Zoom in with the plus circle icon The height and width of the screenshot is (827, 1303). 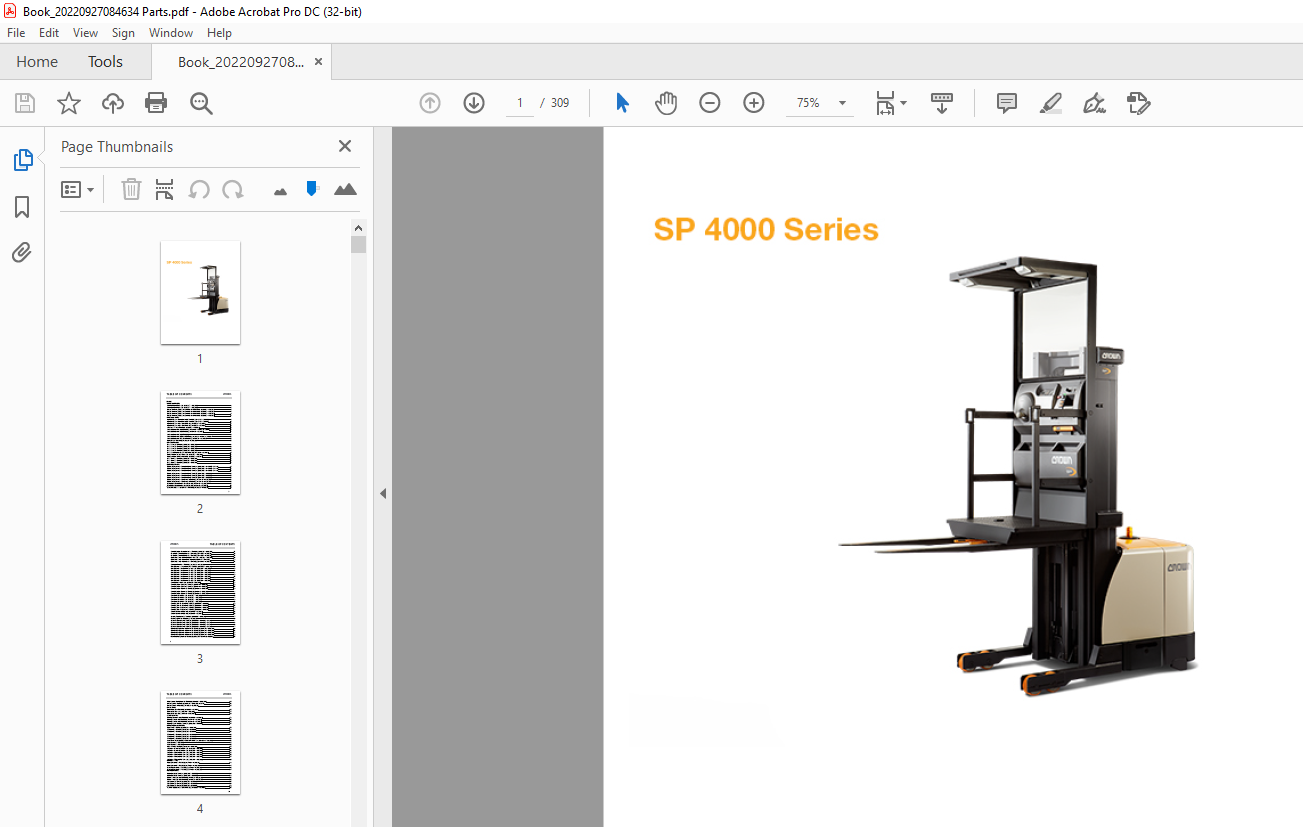(x=754, y=103)
